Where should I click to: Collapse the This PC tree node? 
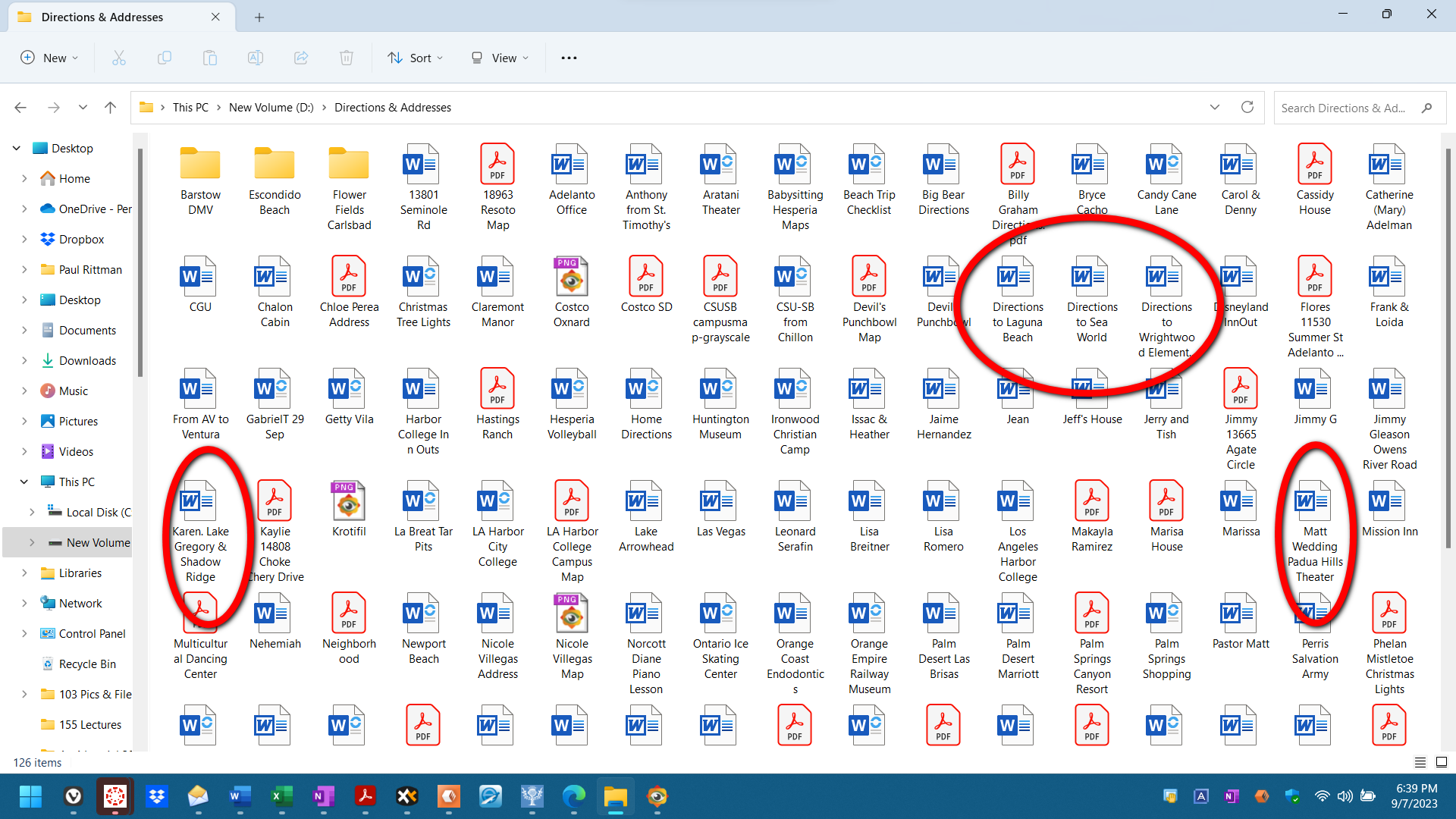coord(24,482)
